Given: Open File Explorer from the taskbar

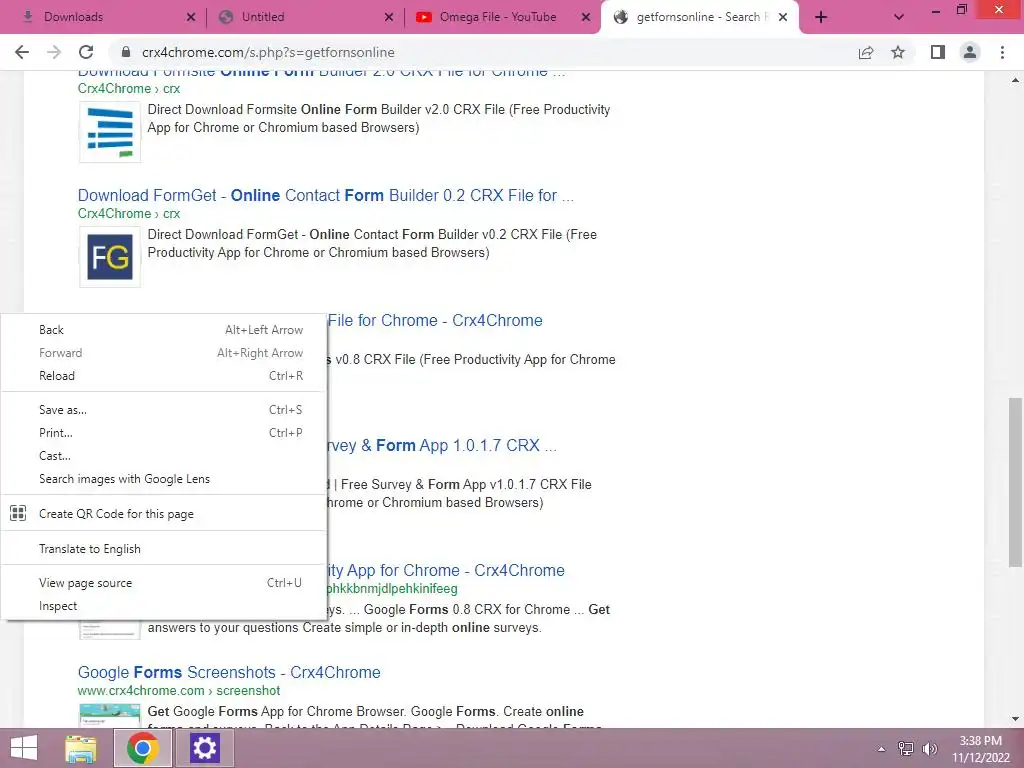Looking at the screenshot, I should pos(81,748).
